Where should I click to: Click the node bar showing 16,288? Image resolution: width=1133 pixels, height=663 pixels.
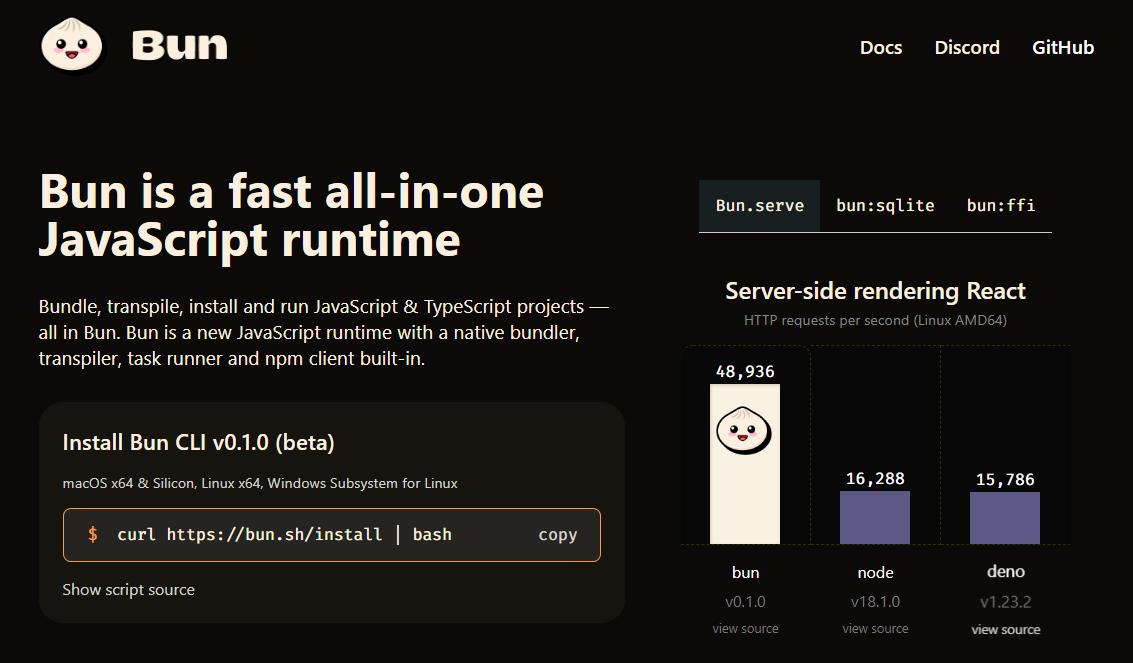(875, 517)
